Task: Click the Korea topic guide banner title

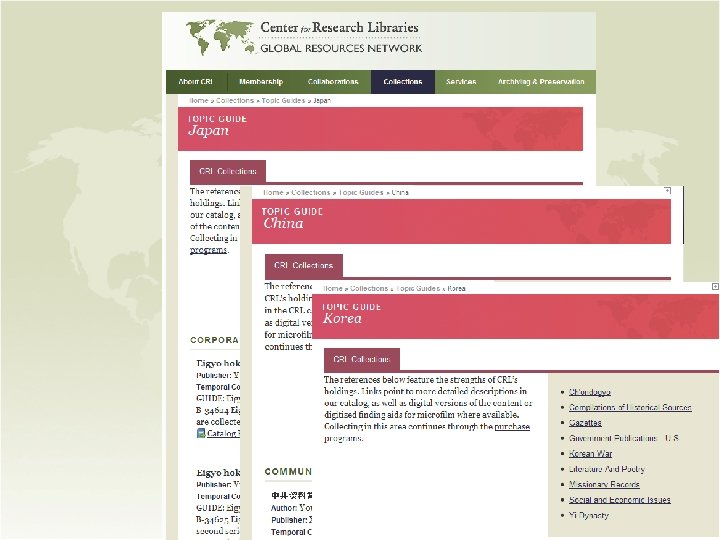Action: coord(342,318)
